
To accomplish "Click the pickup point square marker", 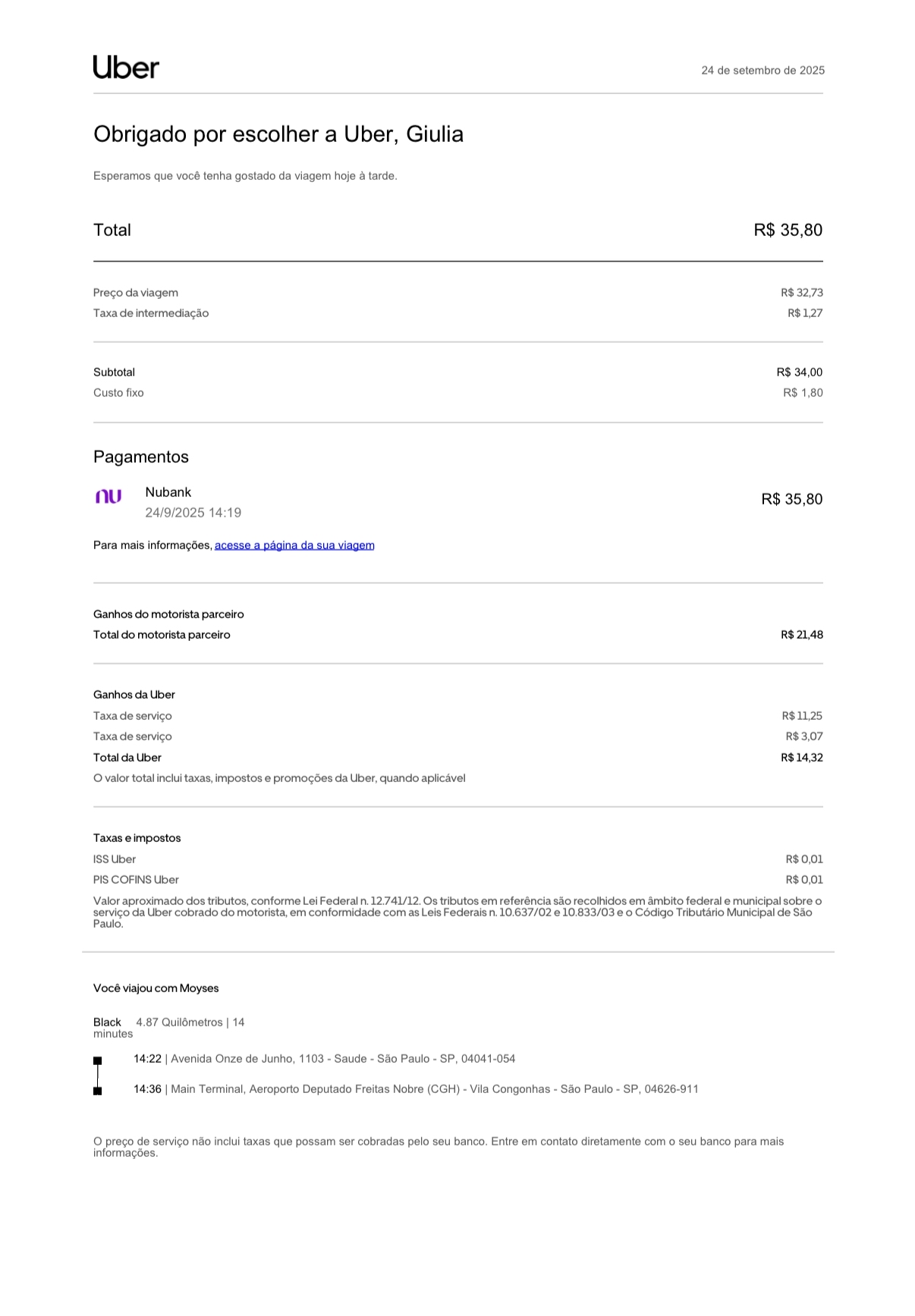I will pyautogui.click(x=97, y=1060).
